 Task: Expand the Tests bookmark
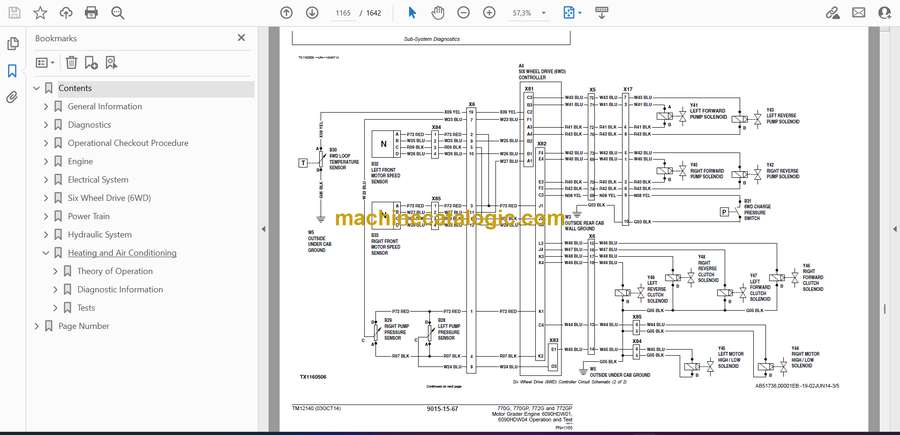[56, 308]
